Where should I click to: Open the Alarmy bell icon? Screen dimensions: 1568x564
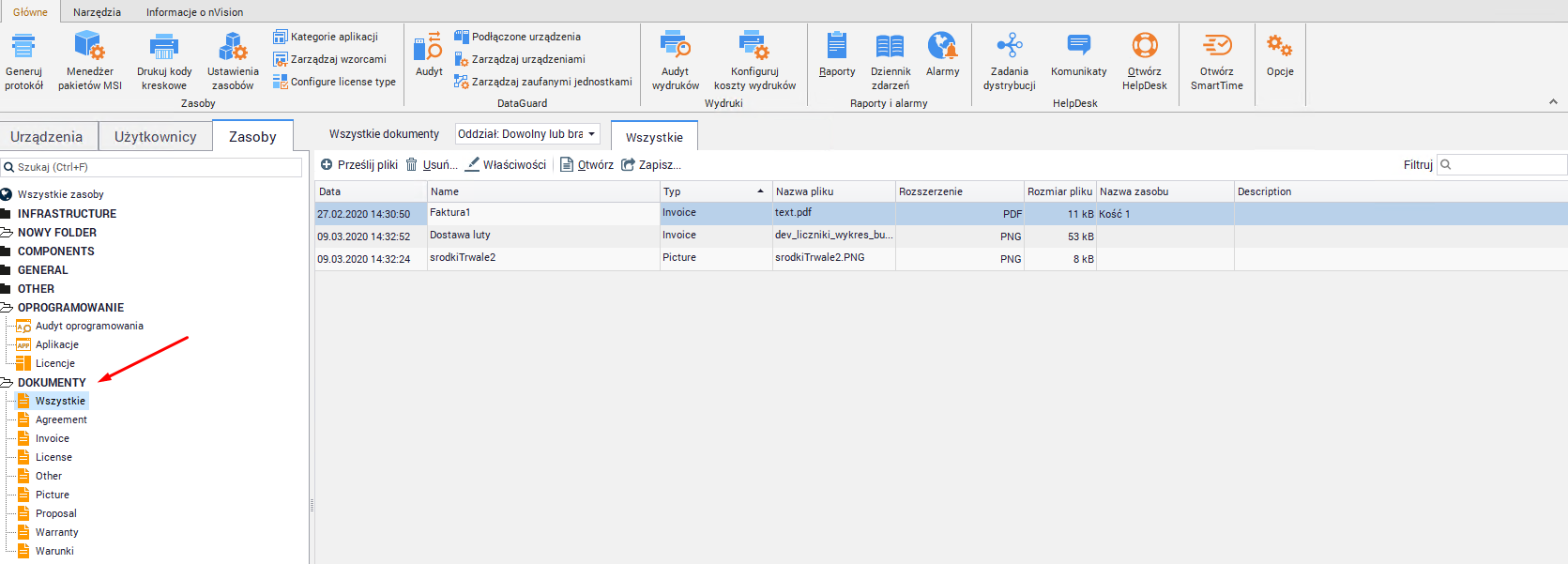point(942,47)
